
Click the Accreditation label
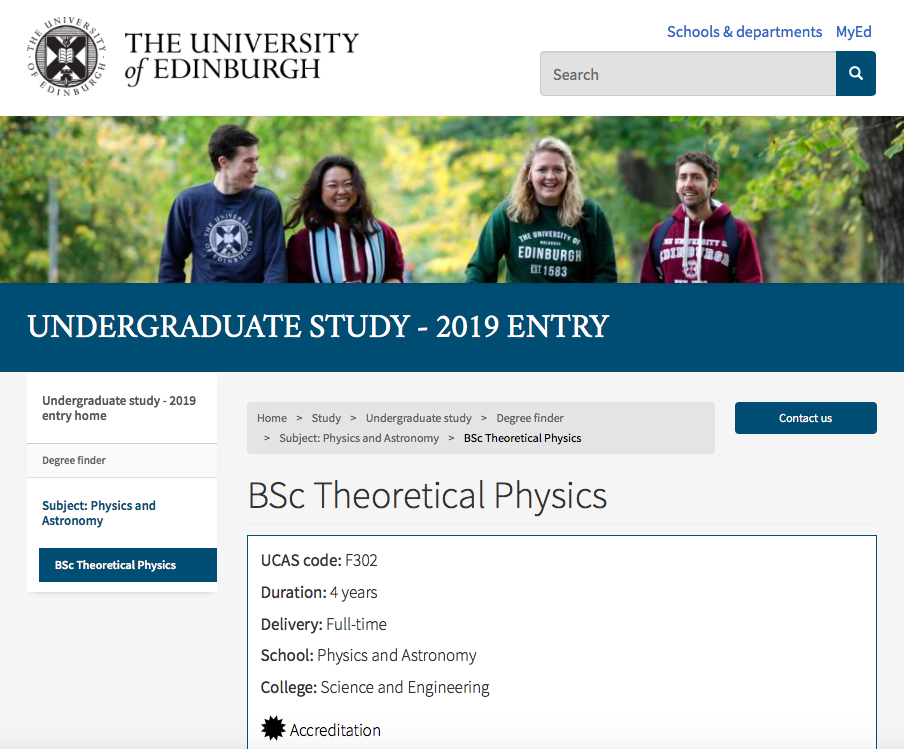coord(335,731)
